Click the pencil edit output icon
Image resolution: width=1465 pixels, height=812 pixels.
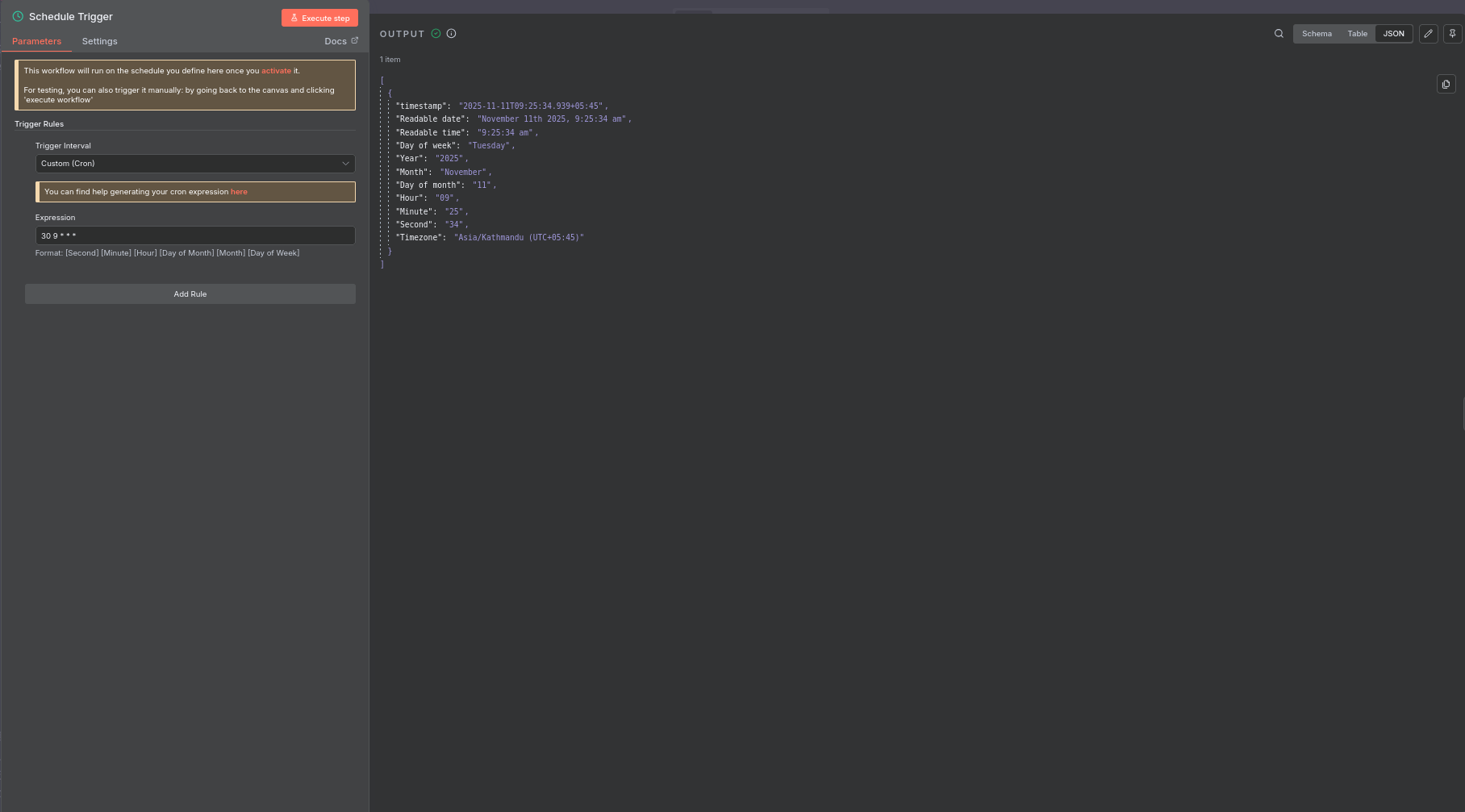coord(1429,34)
